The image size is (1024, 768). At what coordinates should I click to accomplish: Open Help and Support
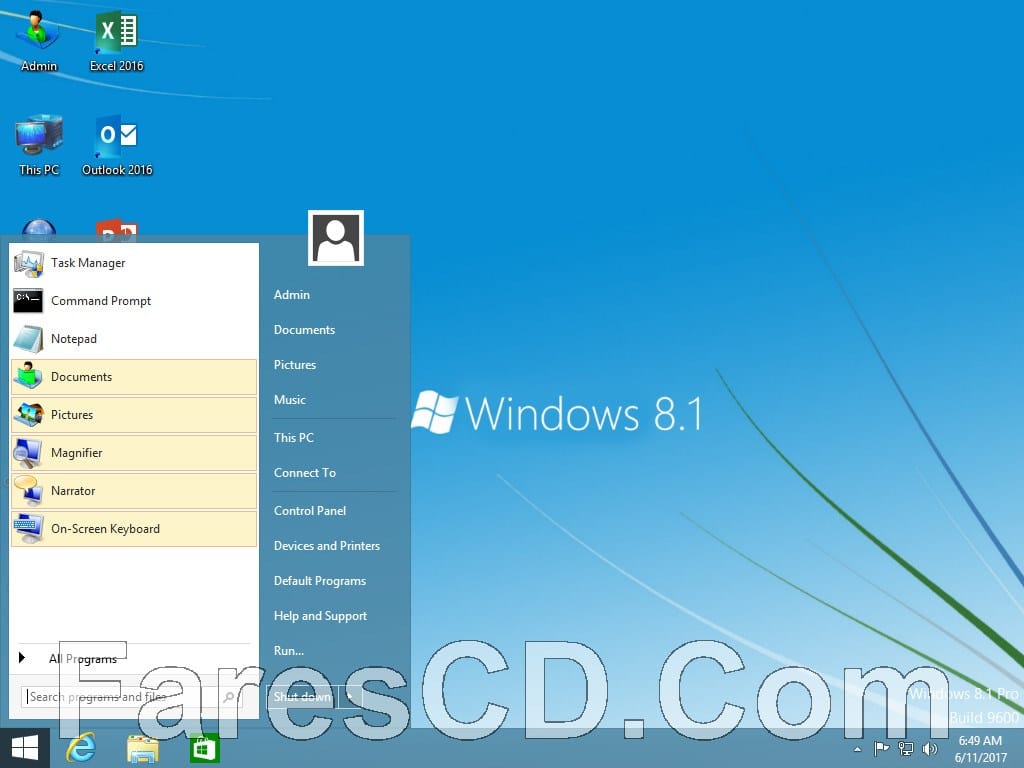[x=320, y=616]
